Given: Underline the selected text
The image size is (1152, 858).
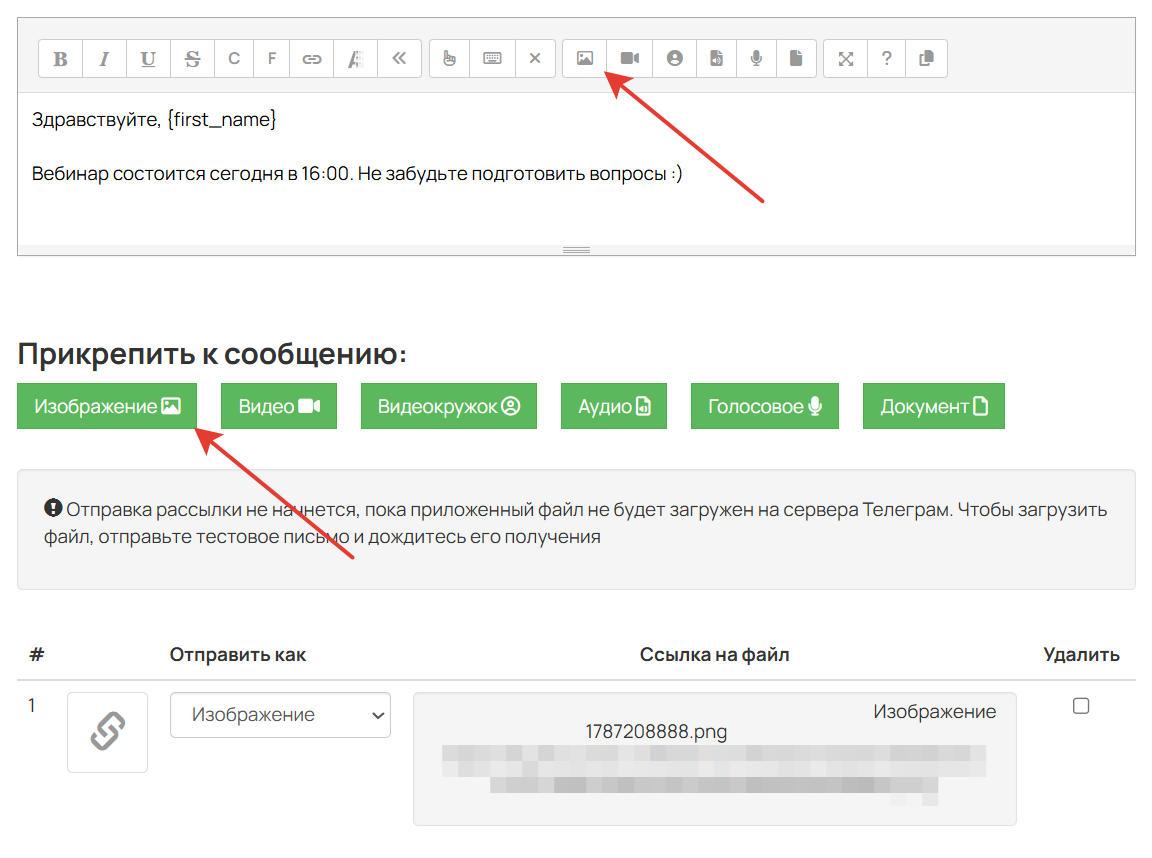Looking at the screenshot, I should click(x=148, y=59).
